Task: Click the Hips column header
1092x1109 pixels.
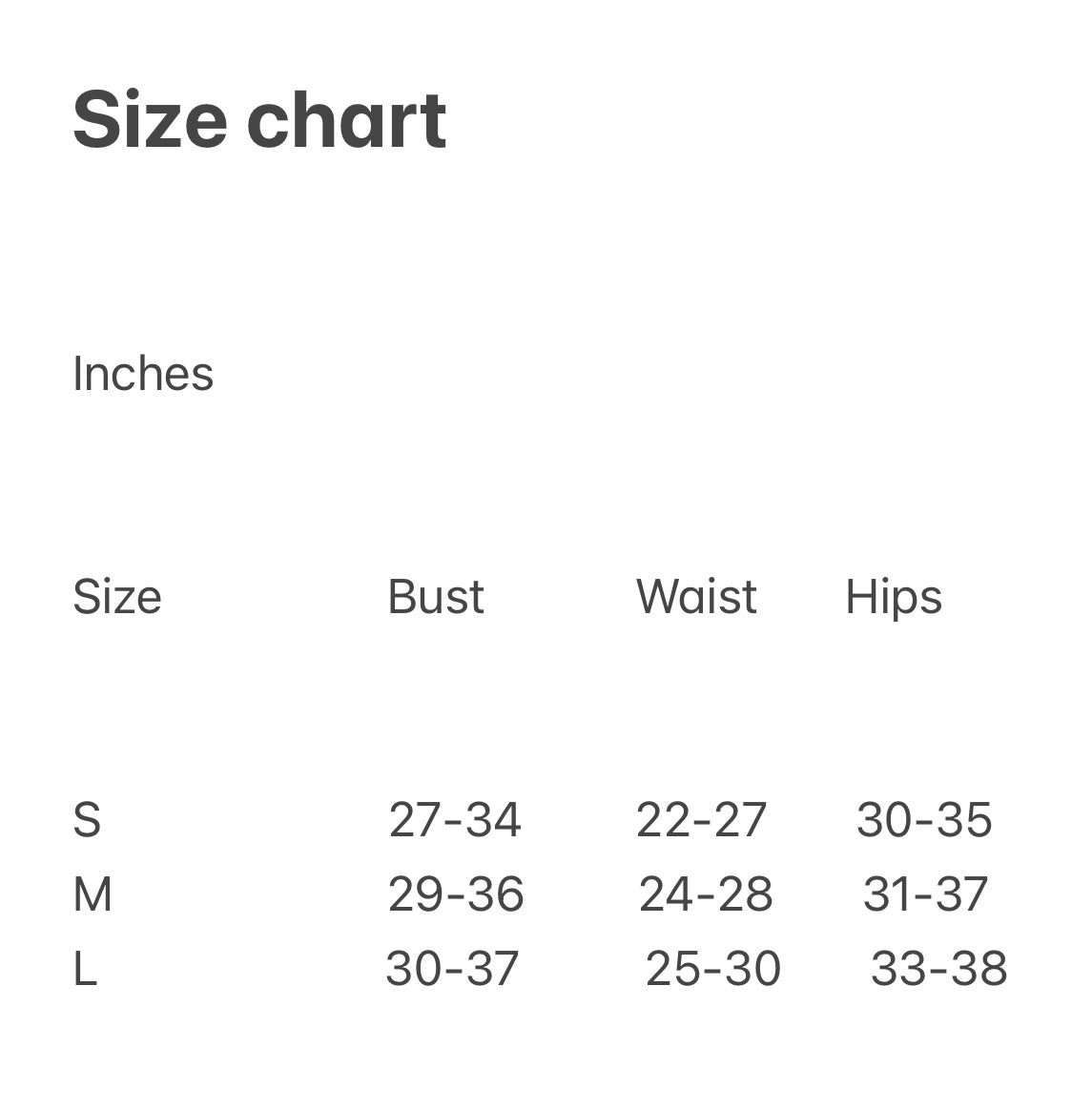Action: 894,599
